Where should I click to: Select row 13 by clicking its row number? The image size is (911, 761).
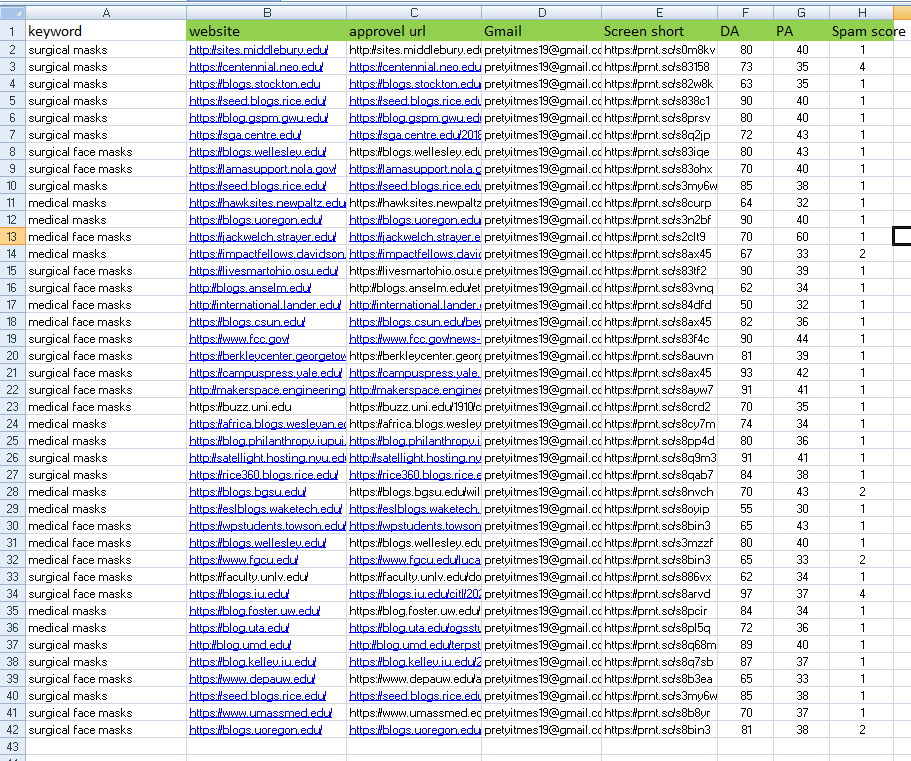coord(11,236)
